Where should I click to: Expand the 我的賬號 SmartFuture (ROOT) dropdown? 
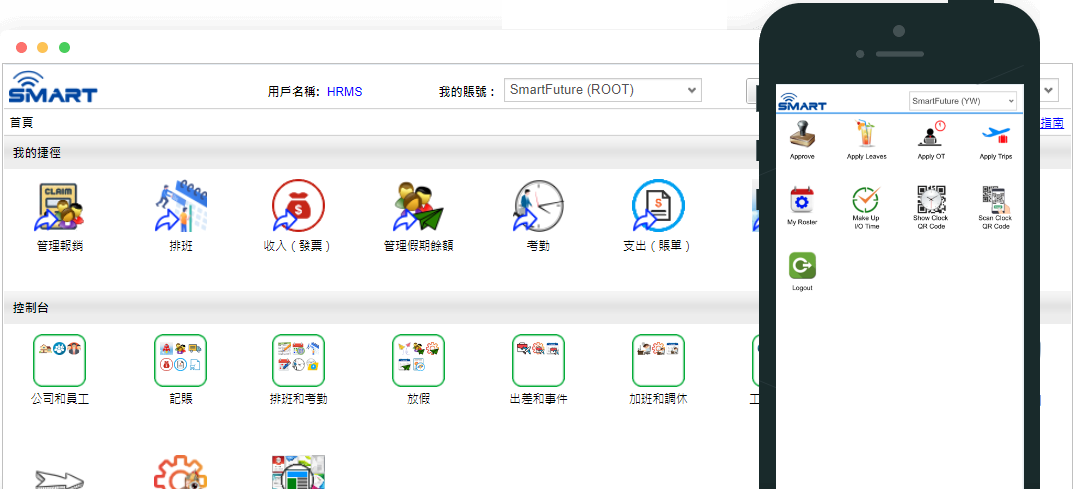[602, 90]
